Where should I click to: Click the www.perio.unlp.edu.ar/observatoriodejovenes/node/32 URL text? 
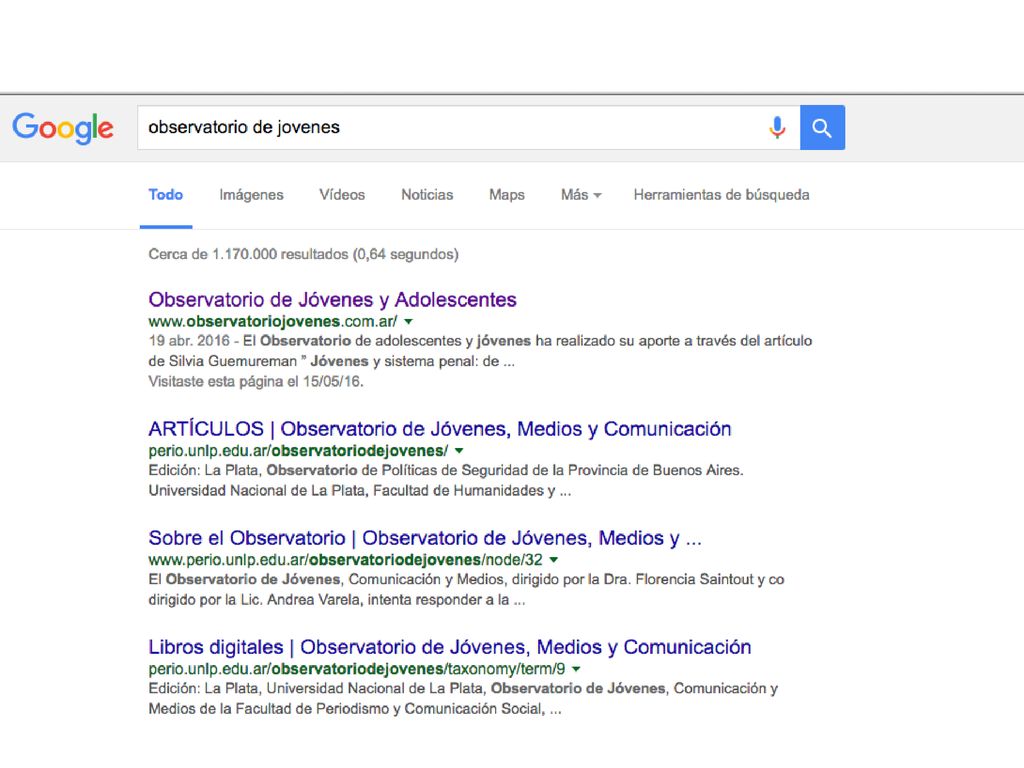coord(345,560)
